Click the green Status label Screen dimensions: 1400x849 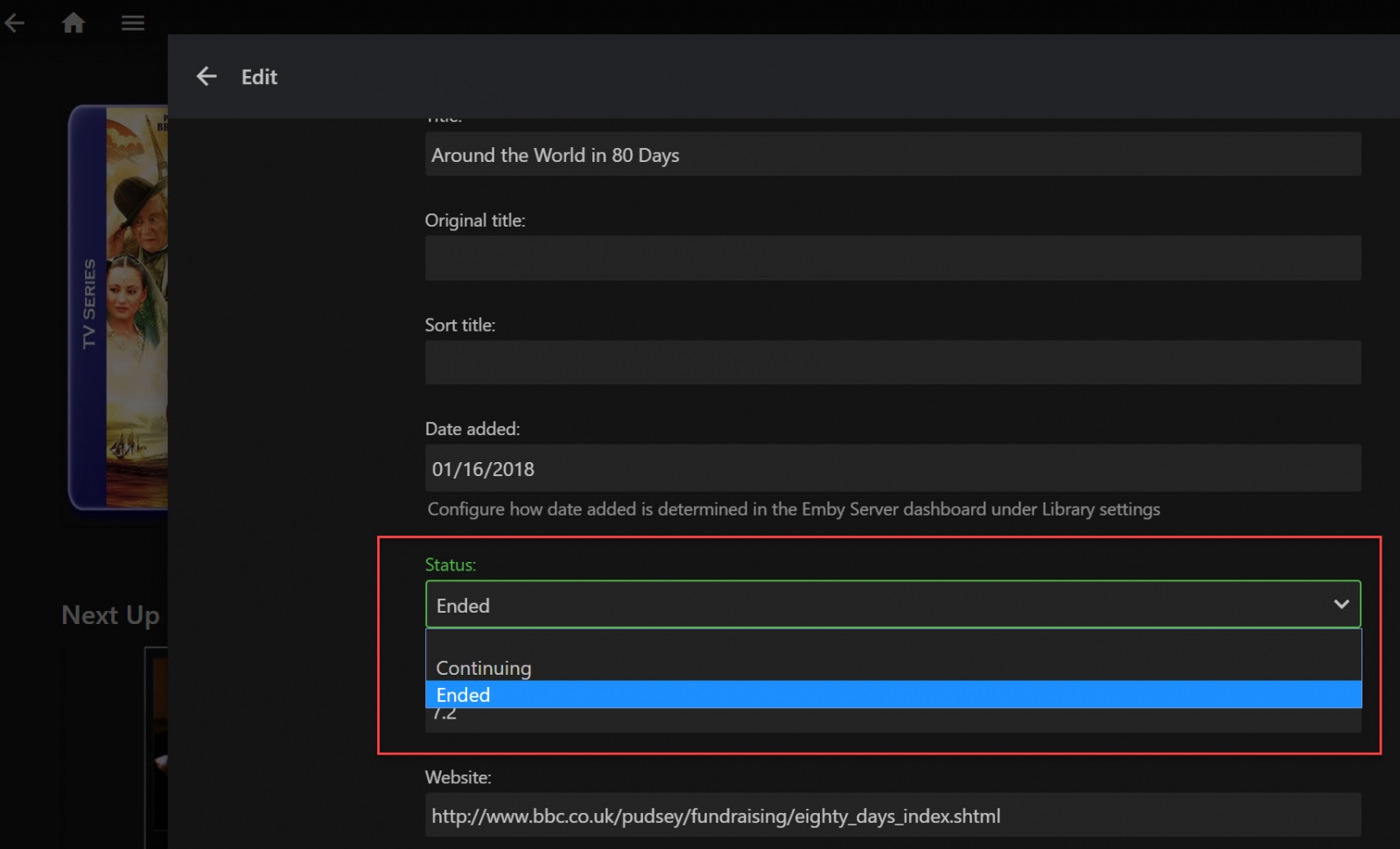[x=451, y=565]
